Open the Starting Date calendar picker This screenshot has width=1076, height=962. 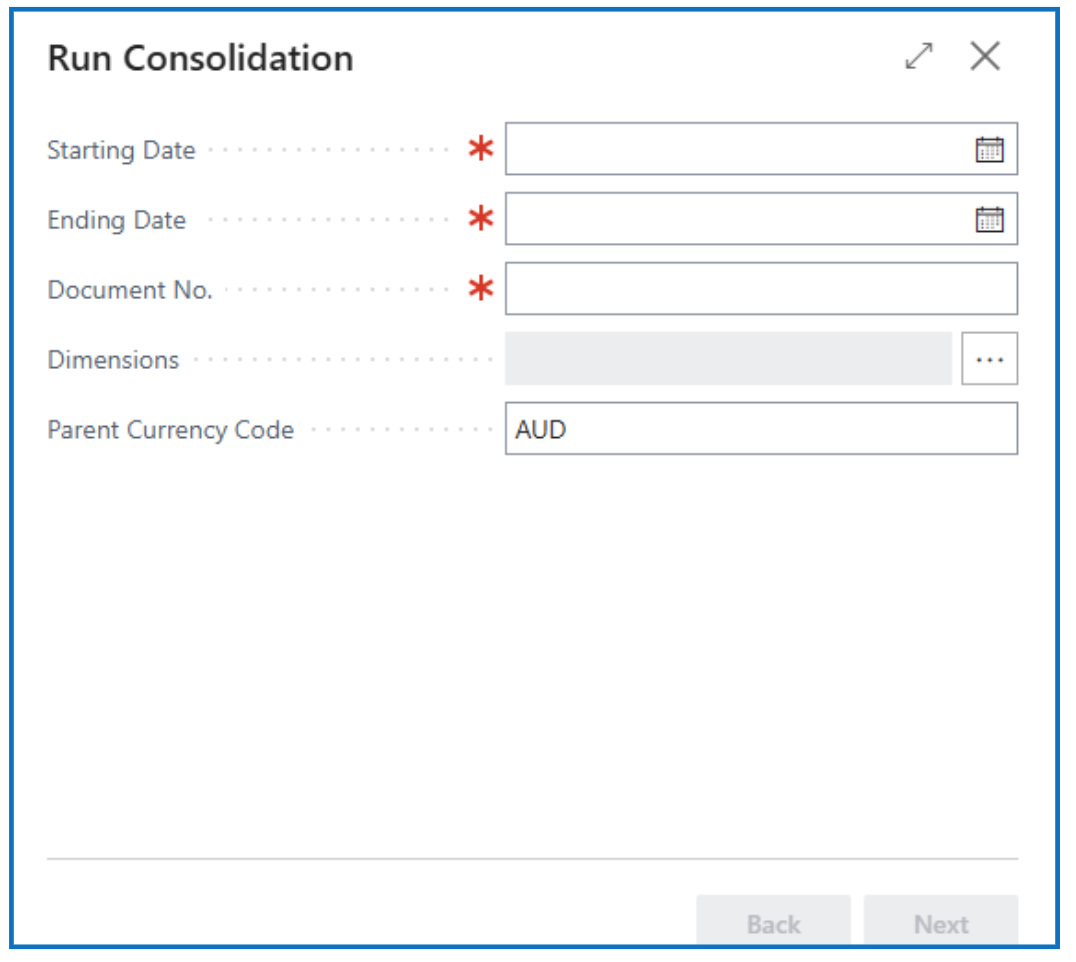(x=989, y=150)
